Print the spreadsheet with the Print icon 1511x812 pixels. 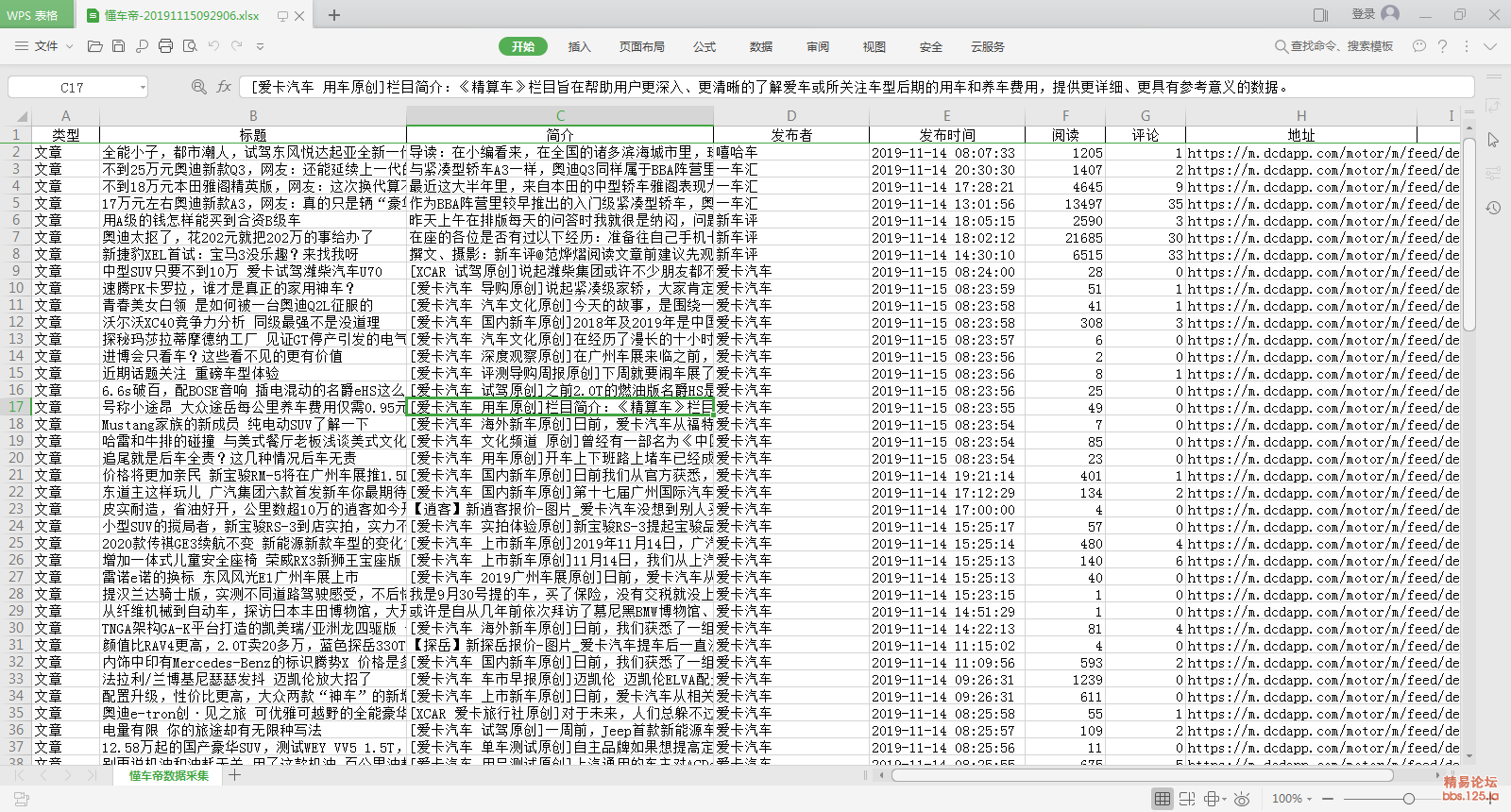(x=165, y=46)
